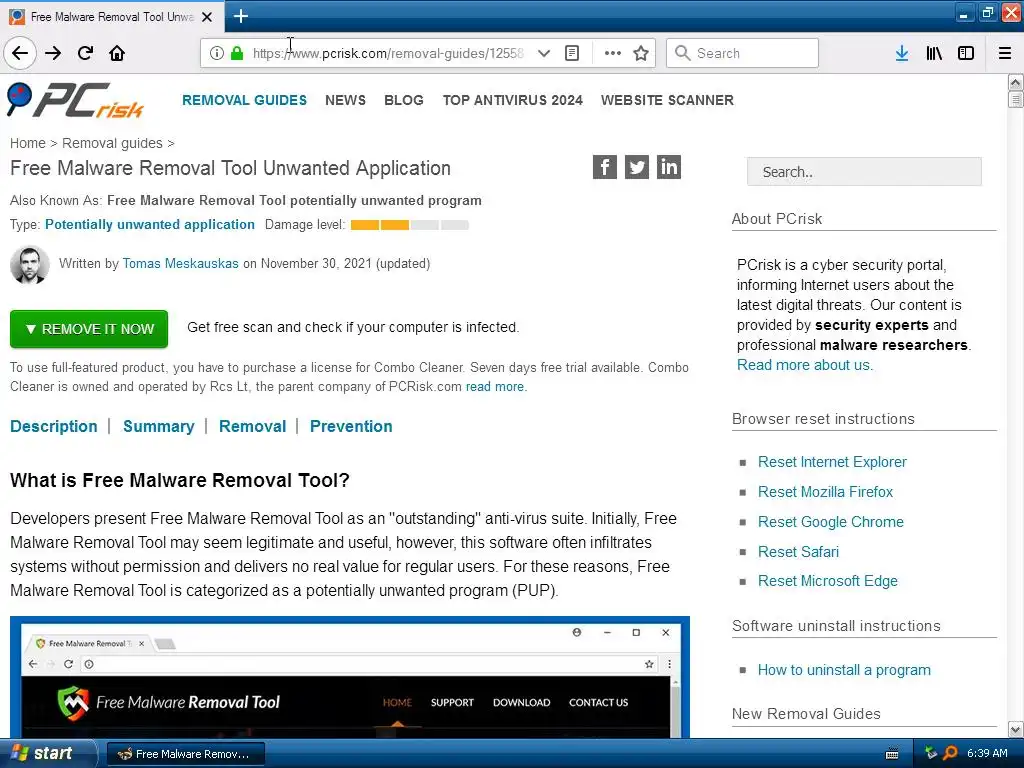Viewport: 1024px width, 768px height.
Task: Open the Firefox home page icon
Action: [x=117, y=53]
